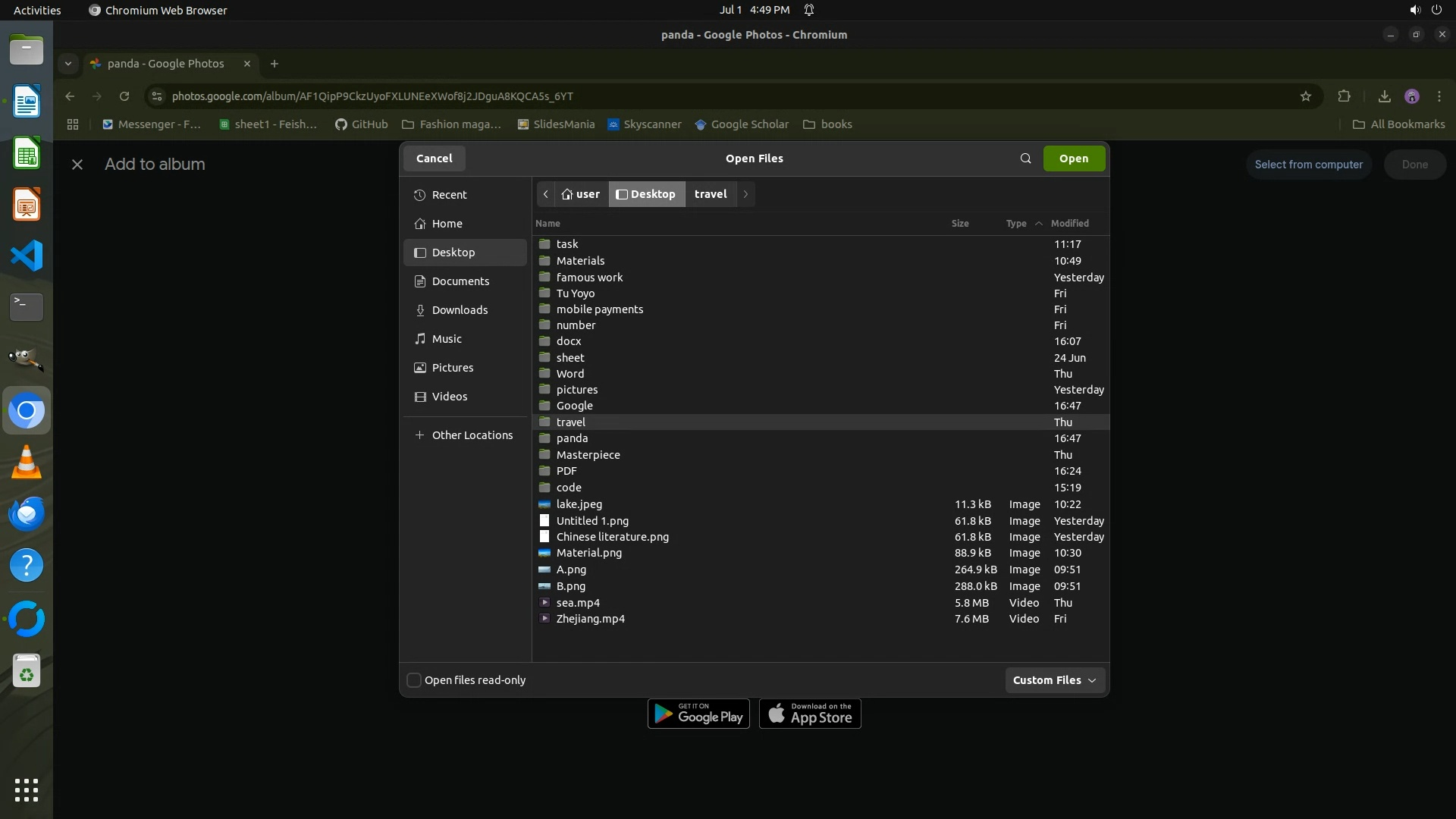
Task: Toggle Open files read-only checkbox
Action: [x=414, y=680]
